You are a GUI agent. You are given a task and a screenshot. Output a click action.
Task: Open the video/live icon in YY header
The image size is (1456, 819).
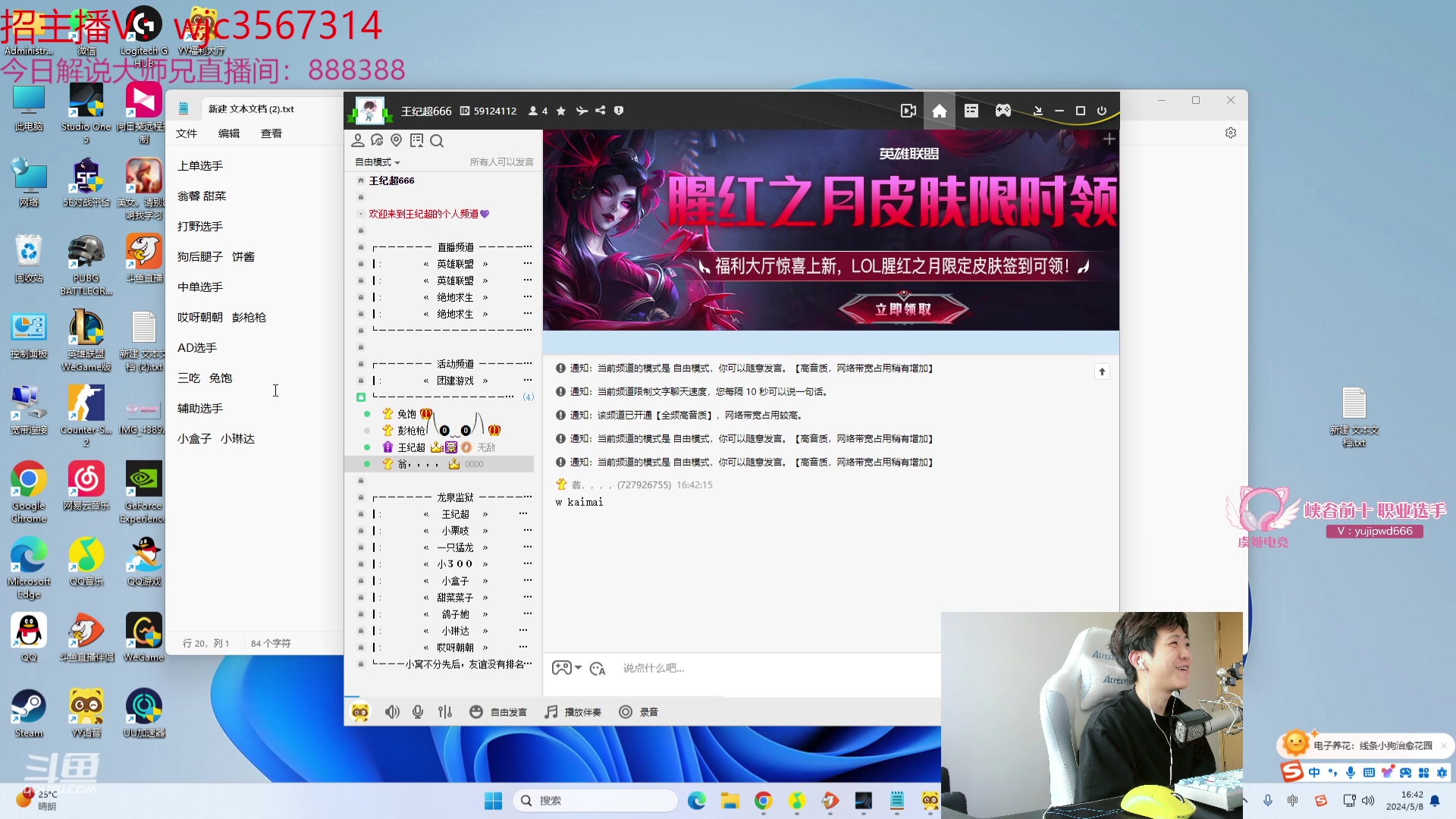[x=908, y=111]
